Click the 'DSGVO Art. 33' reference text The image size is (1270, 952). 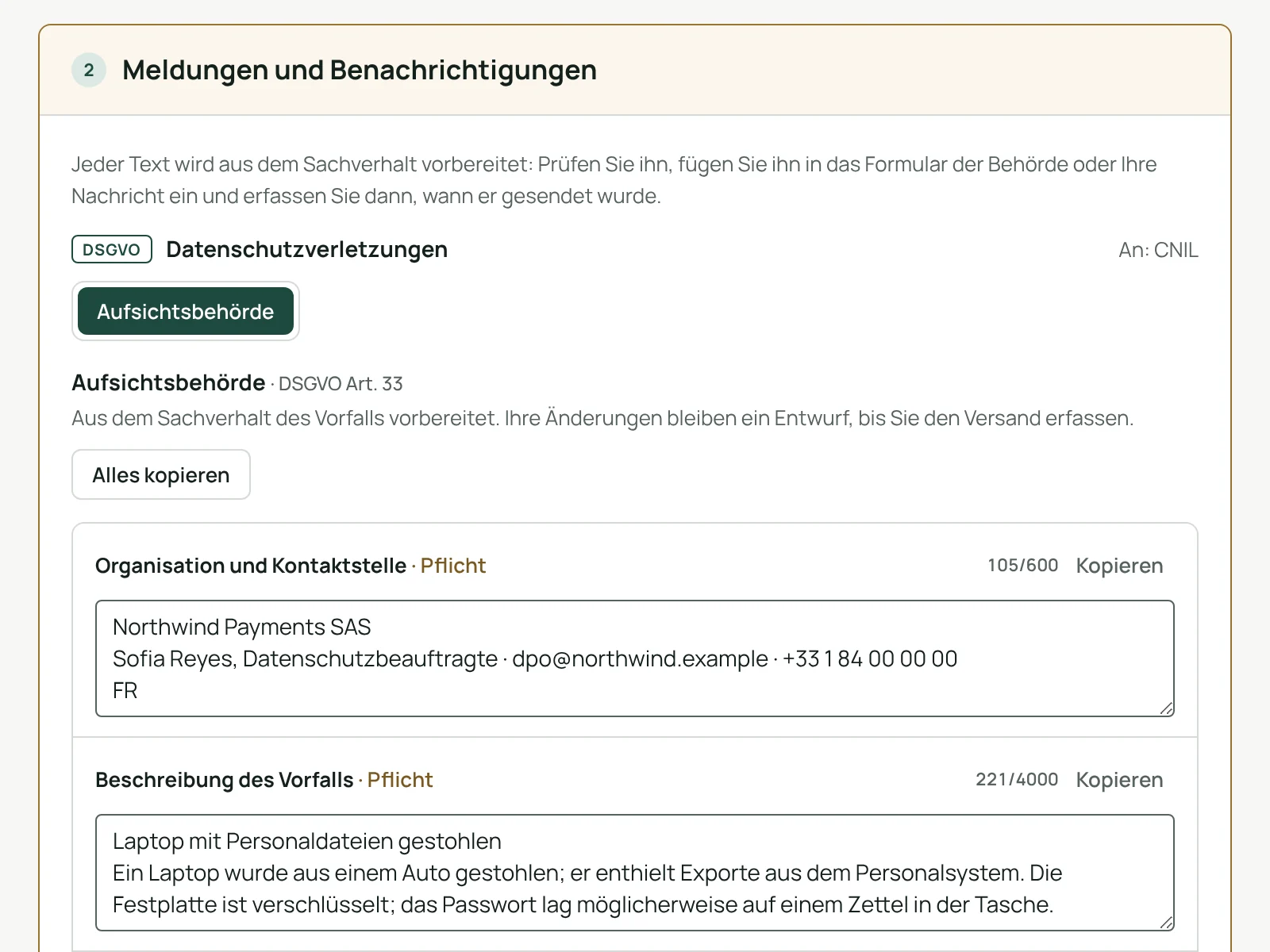(x=341, y=384)
